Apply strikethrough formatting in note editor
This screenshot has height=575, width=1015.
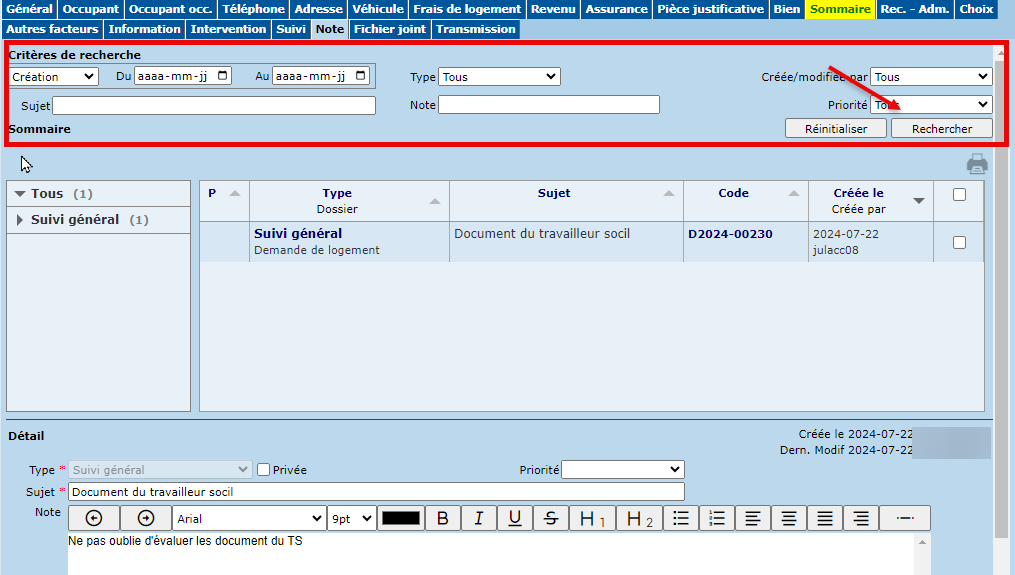point(551,518)
